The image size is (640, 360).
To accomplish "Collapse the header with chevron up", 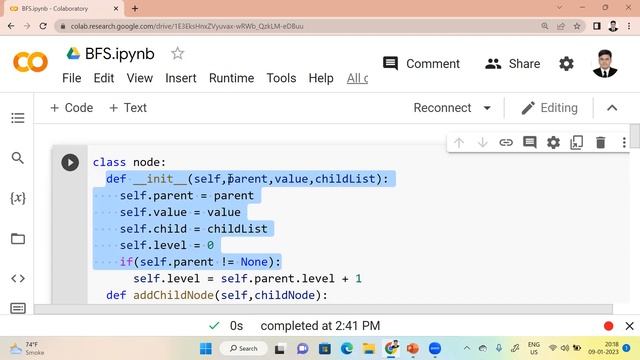I will (612, 108).
